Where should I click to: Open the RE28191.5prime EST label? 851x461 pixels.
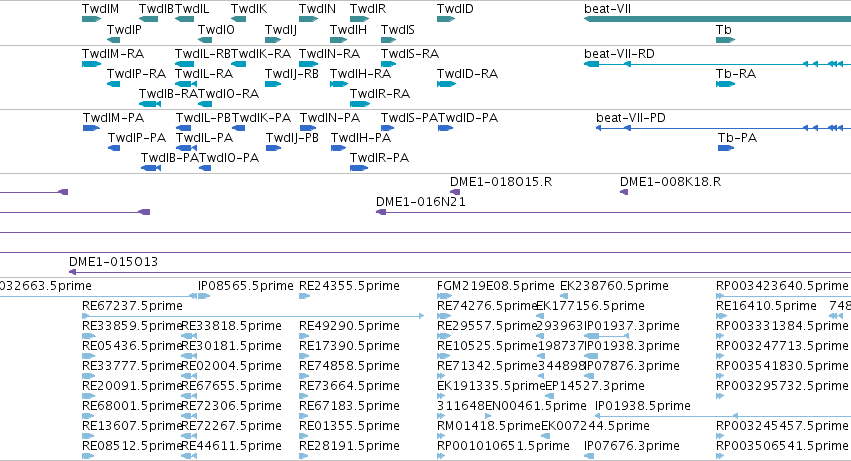tap(349, 447)
